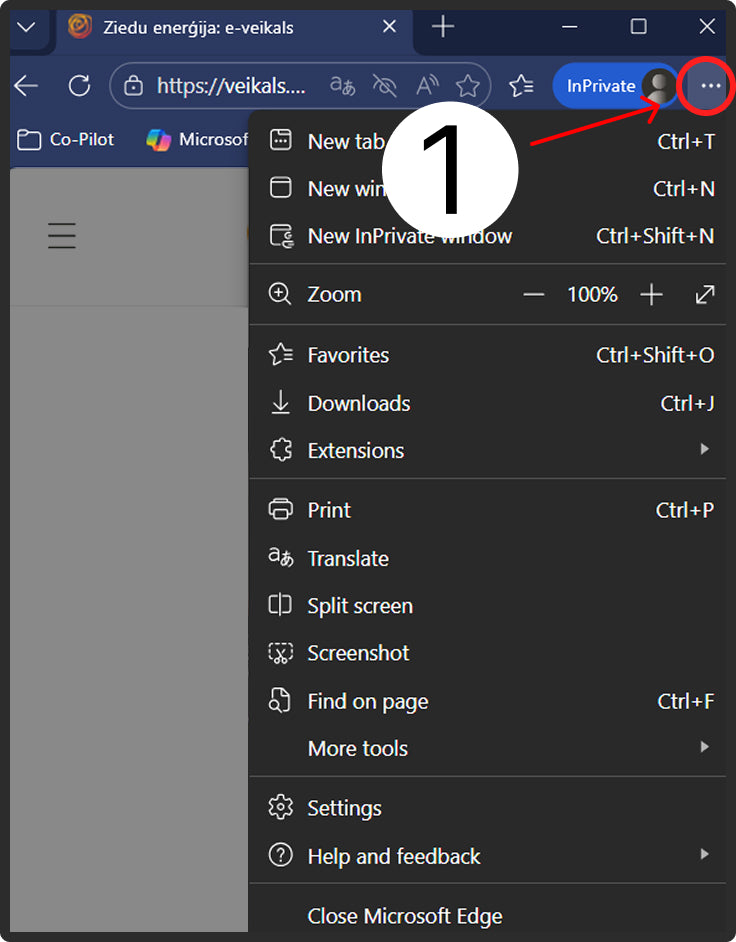Decrease zoom with the minus button
The width and height of the screenshot is (736, 942).
coord(534,295)
